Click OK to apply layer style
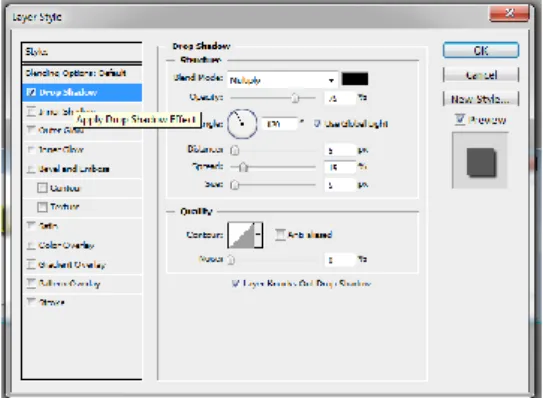 pos(481,51)
